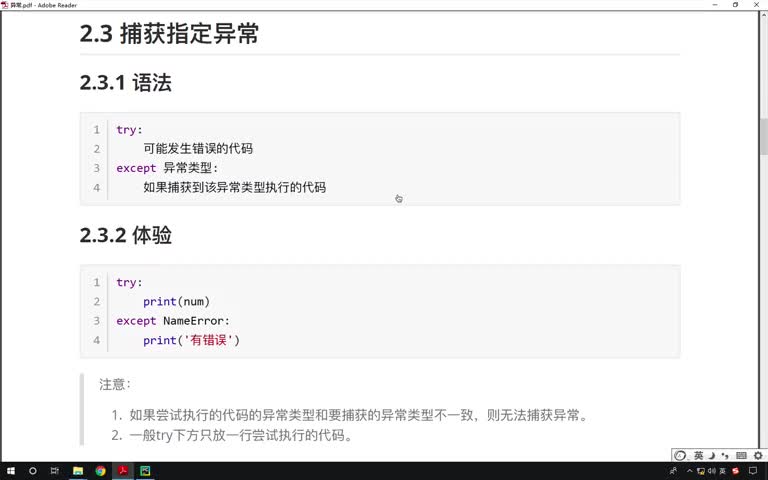Restore down the Adobe Reader window
Image resolution: width=768 pixels, height=480 pixels.
(x=735, y=5)
